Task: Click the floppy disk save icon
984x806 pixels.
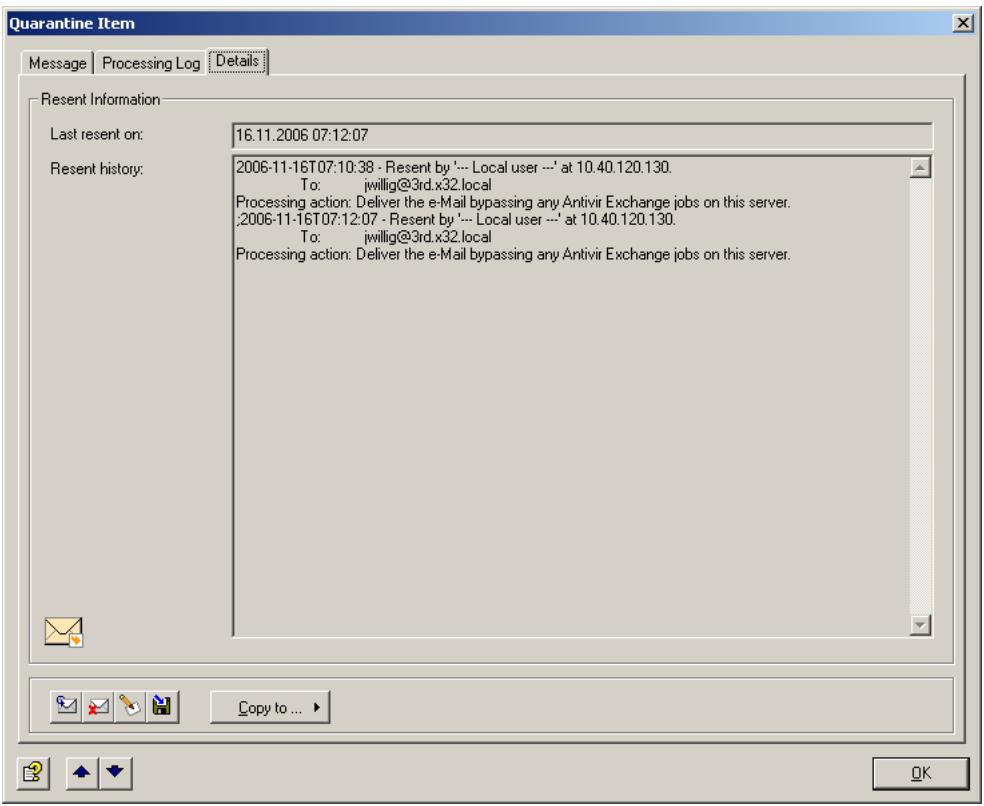Action: (163, 707)
